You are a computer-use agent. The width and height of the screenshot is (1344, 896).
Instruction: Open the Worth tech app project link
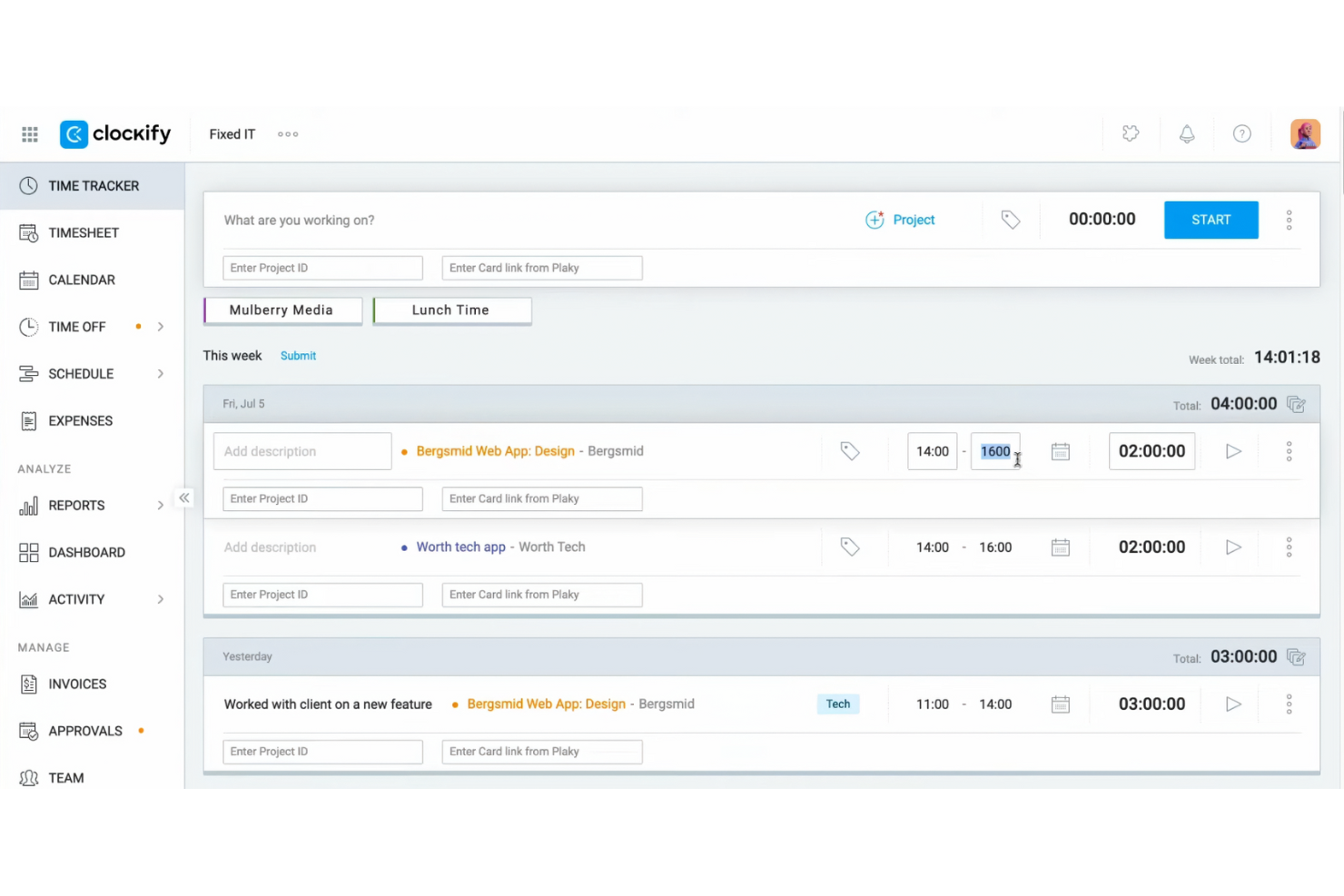coord(460,547)
